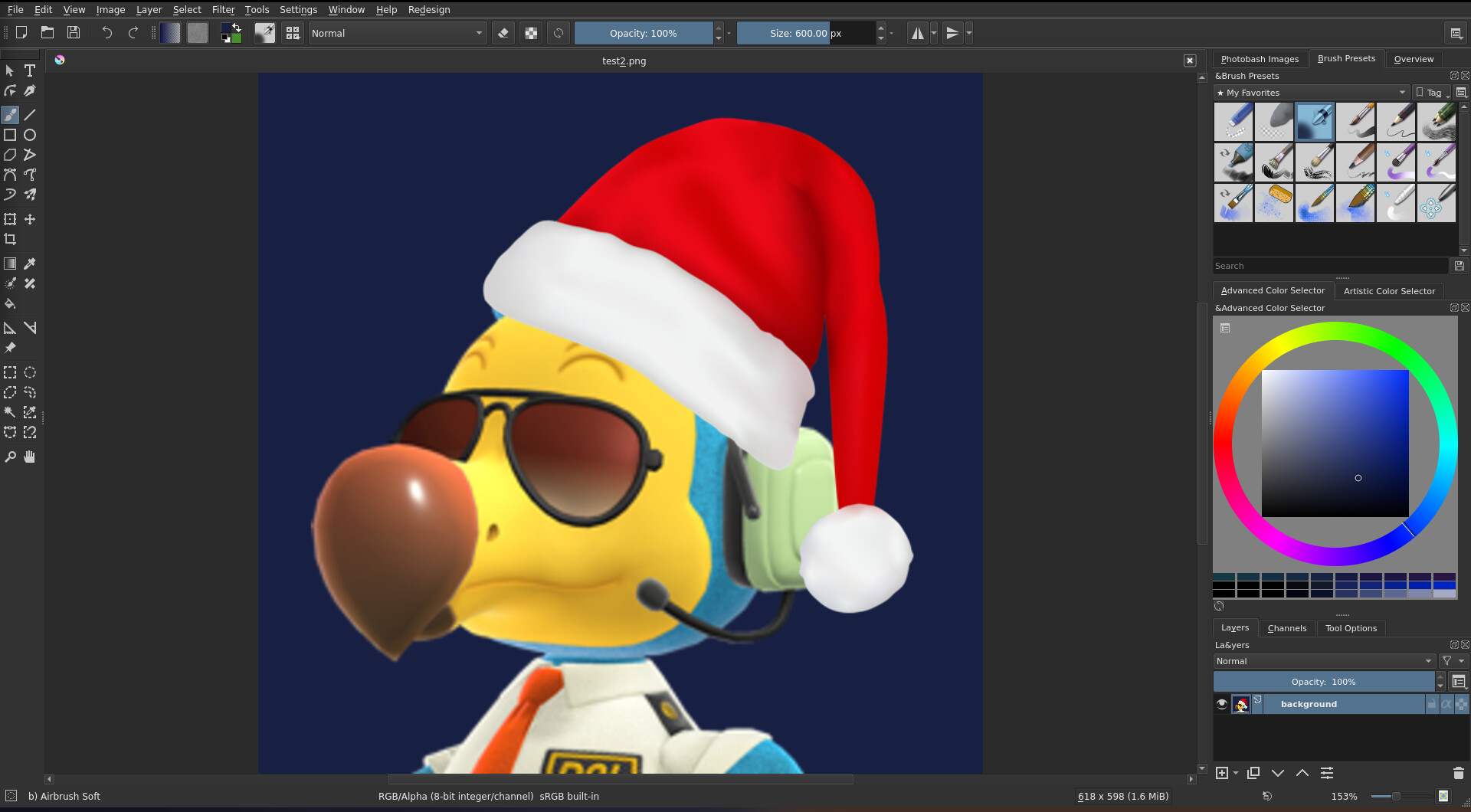Click the toolbar brush Opacity slider

(644, 33)
